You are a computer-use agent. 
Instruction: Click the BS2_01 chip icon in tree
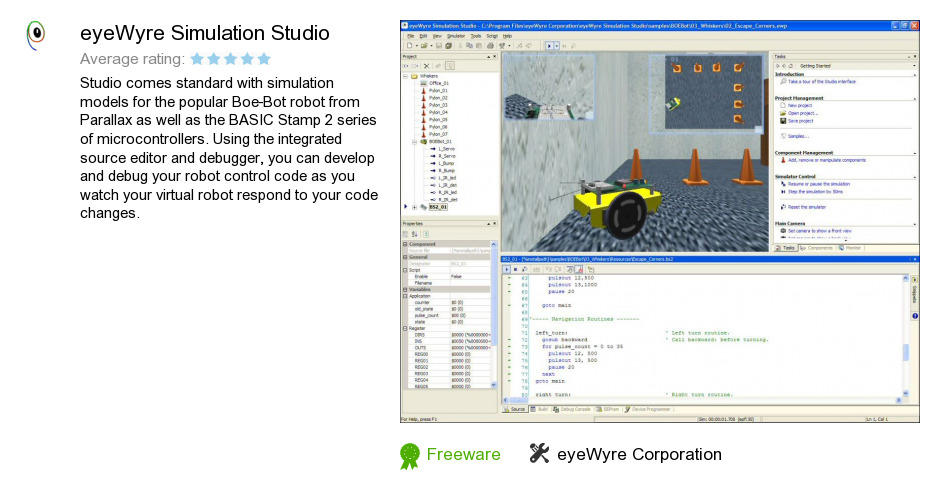click(423, 207)
